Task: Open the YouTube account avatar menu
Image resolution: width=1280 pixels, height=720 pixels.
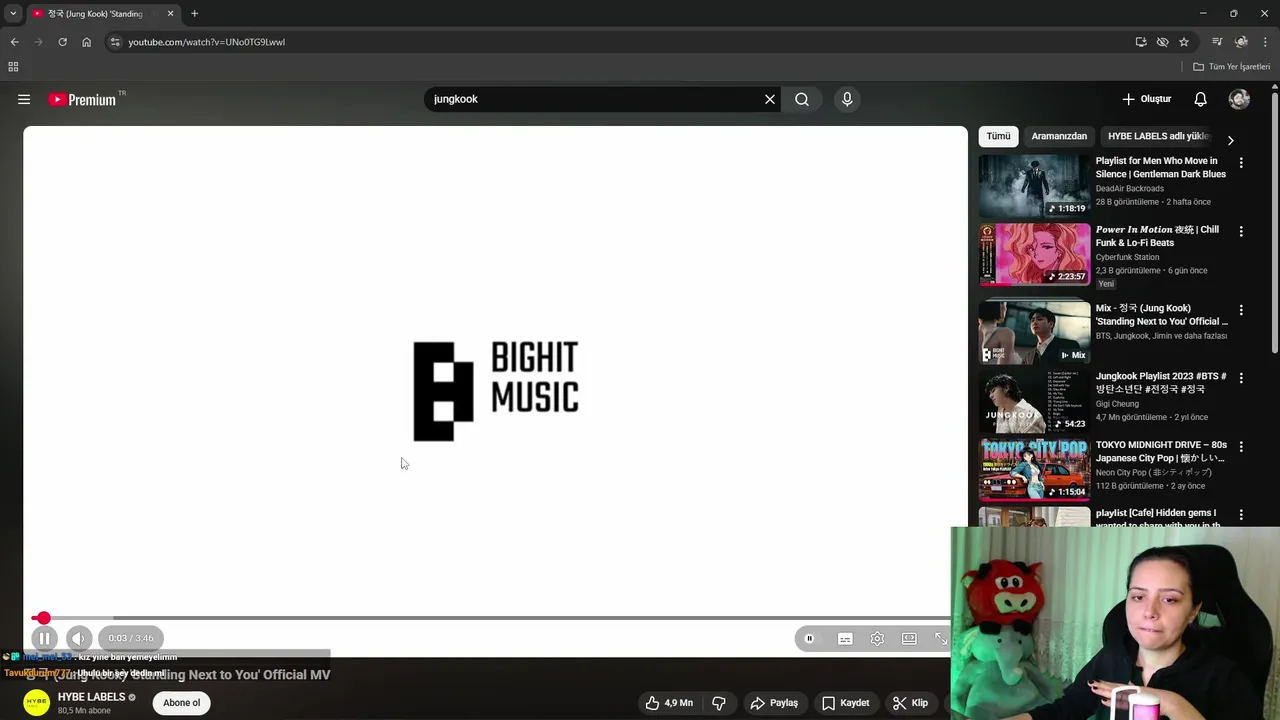Action: (1239, 99)
